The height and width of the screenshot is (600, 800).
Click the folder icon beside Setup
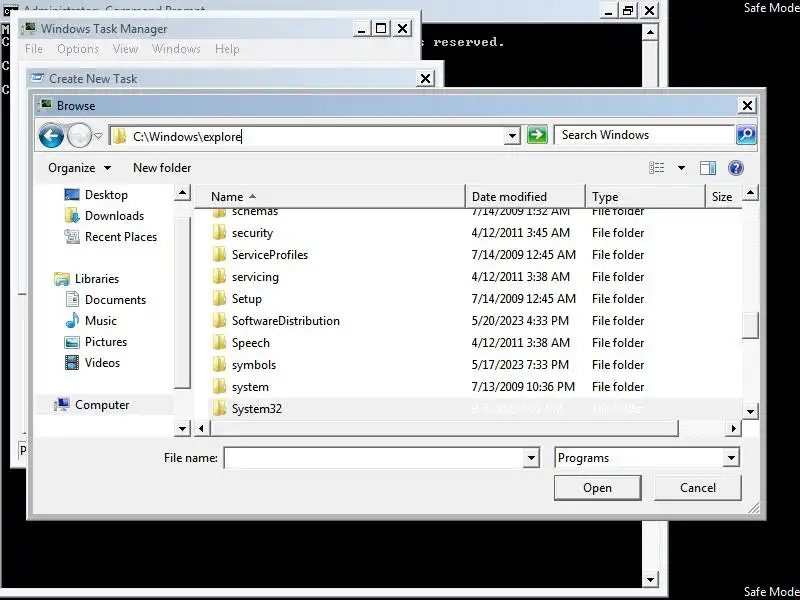(219, 298)
